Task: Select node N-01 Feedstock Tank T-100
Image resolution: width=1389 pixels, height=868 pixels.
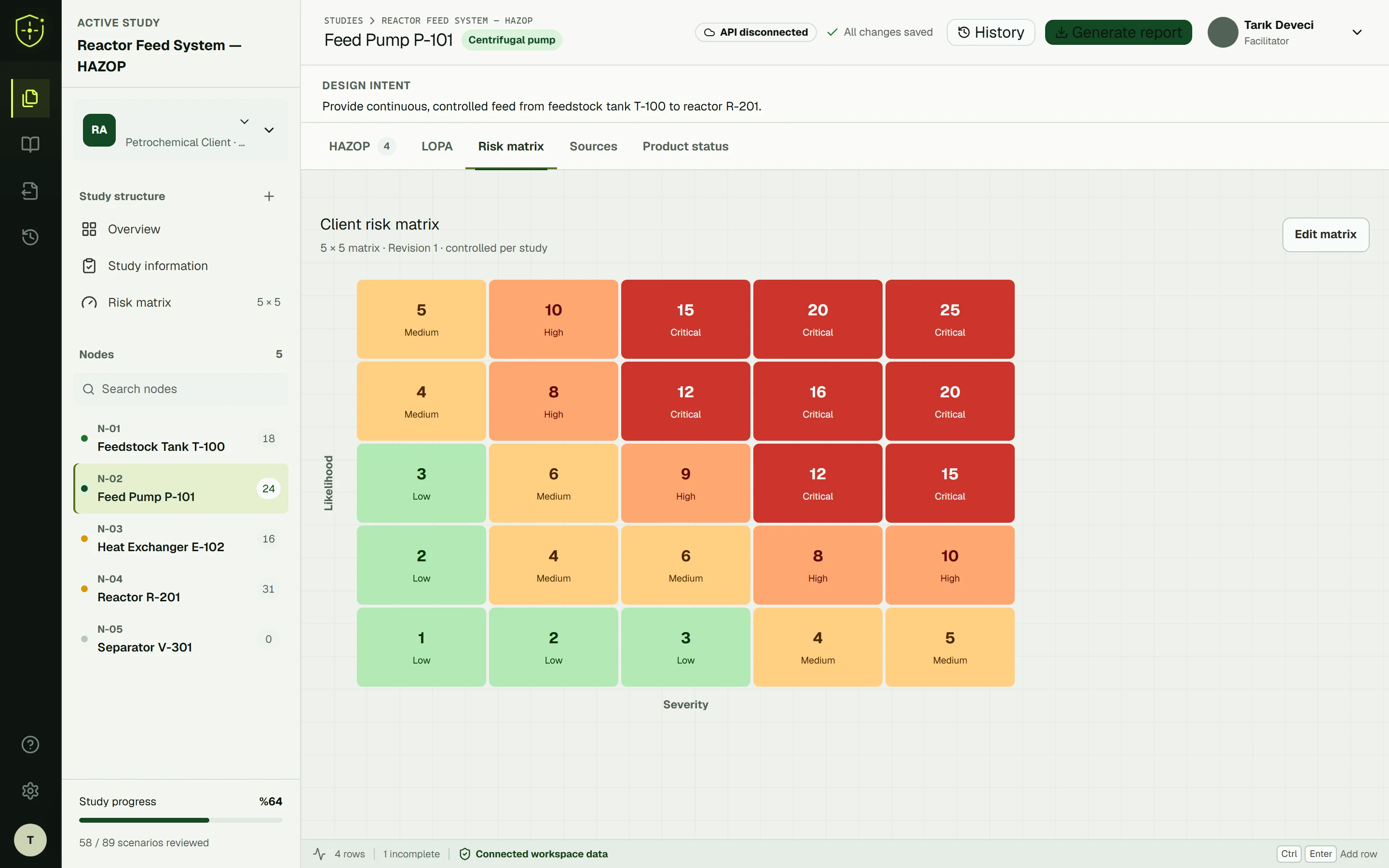Action: click(181, 438)
